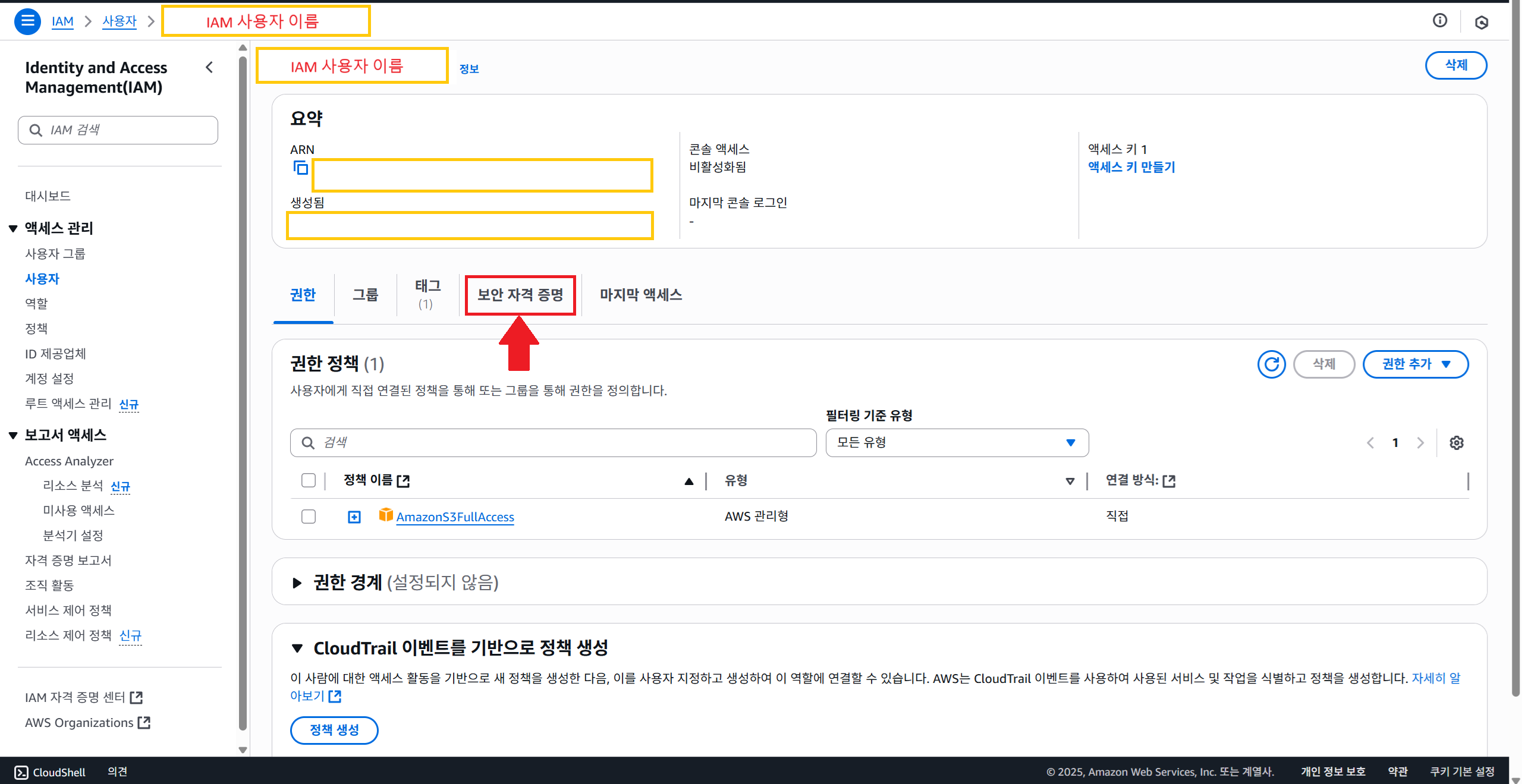This screenshot has height=784, width=1522.
Task: Open the hamburger navigation menu icon
Action: coord(27,21)
